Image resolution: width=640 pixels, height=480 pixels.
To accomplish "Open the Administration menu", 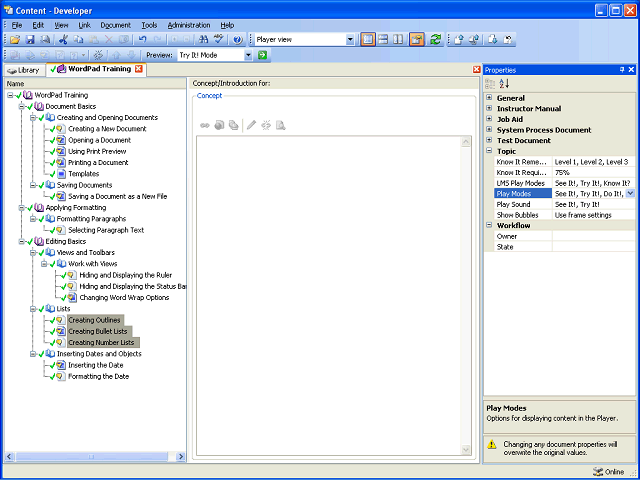I will coord(189,25).
